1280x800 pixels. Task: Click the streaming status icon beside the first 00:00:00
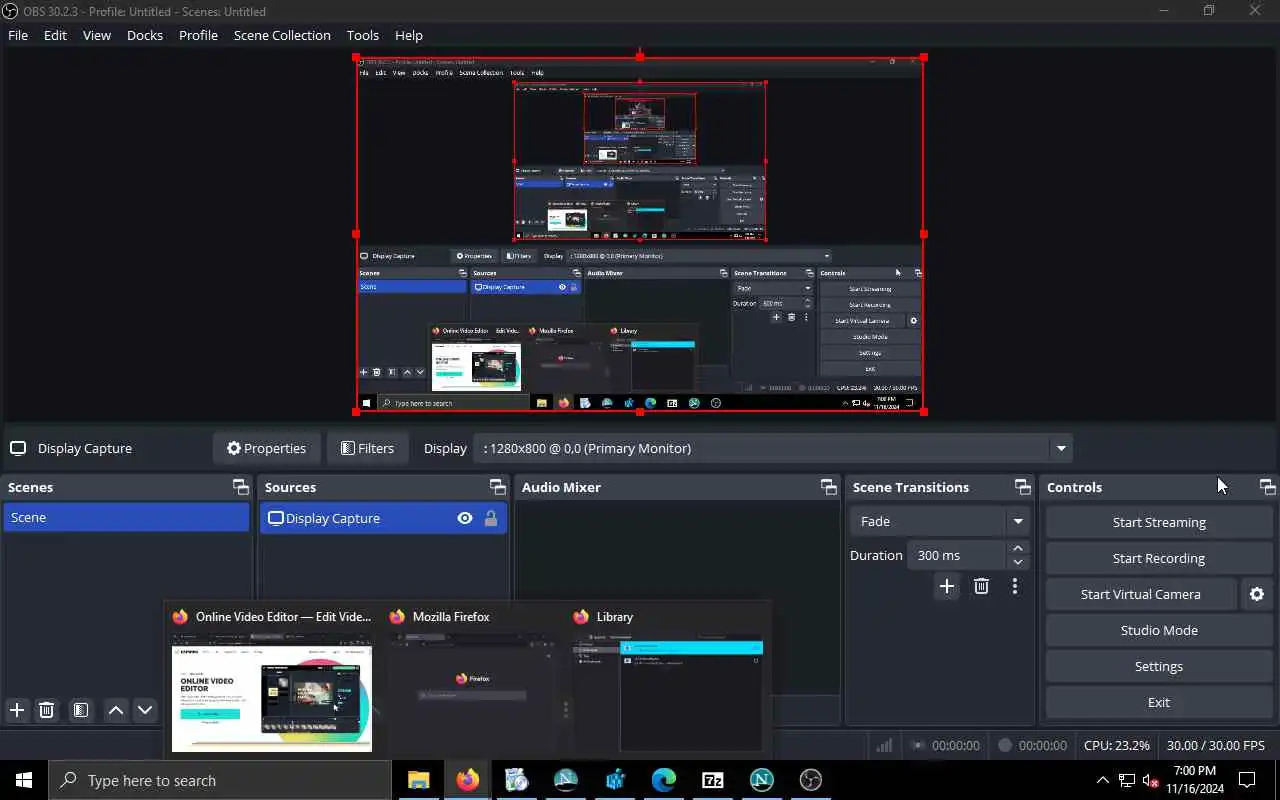click(x=918, y=745)
